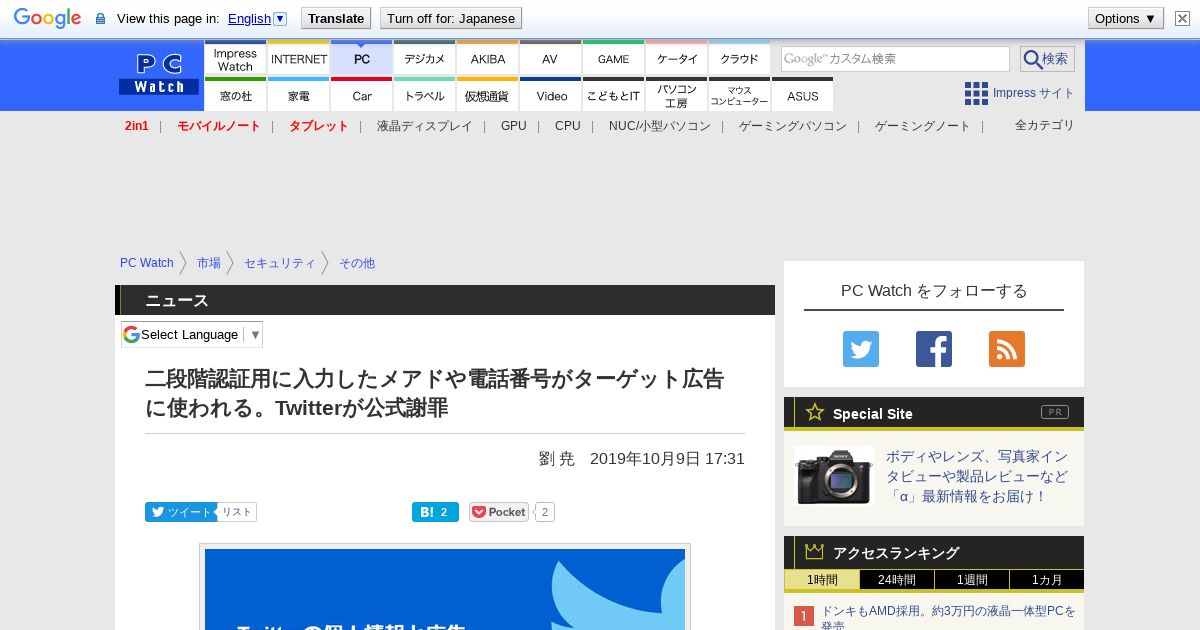Screen dimensions: 1200x630
Task: Click the Twitter article header image
Action: 445,588
